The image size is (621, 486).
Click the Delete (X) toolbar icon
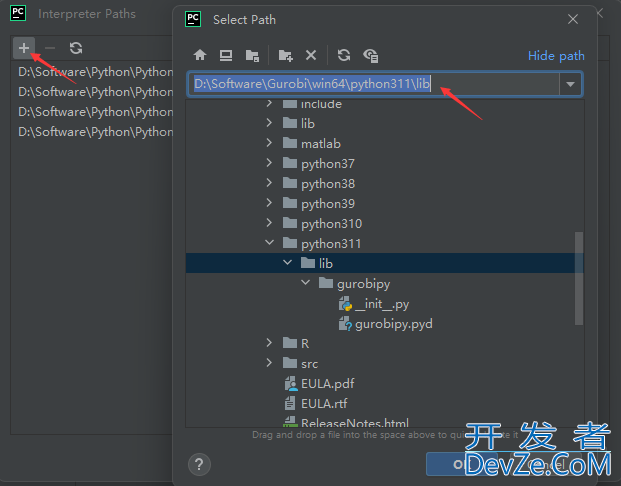[x=311, y=55]
